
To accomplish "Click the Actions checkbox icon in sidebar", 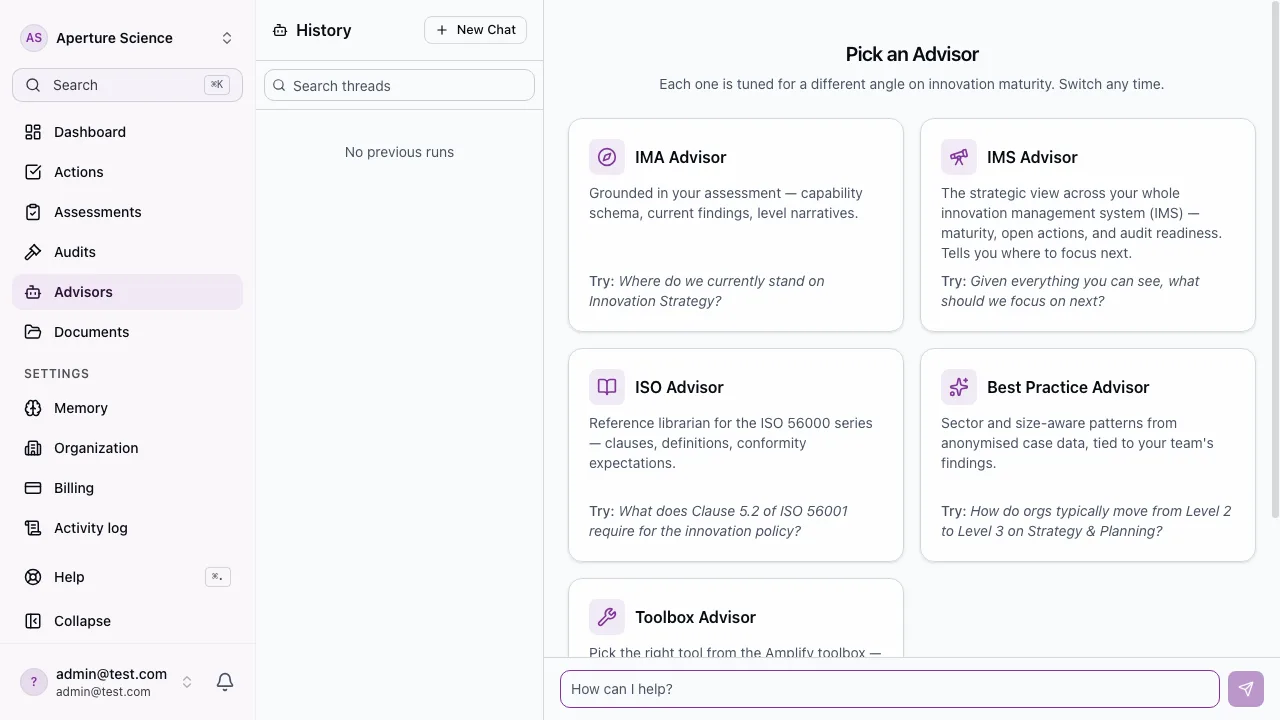I will 33,172.
